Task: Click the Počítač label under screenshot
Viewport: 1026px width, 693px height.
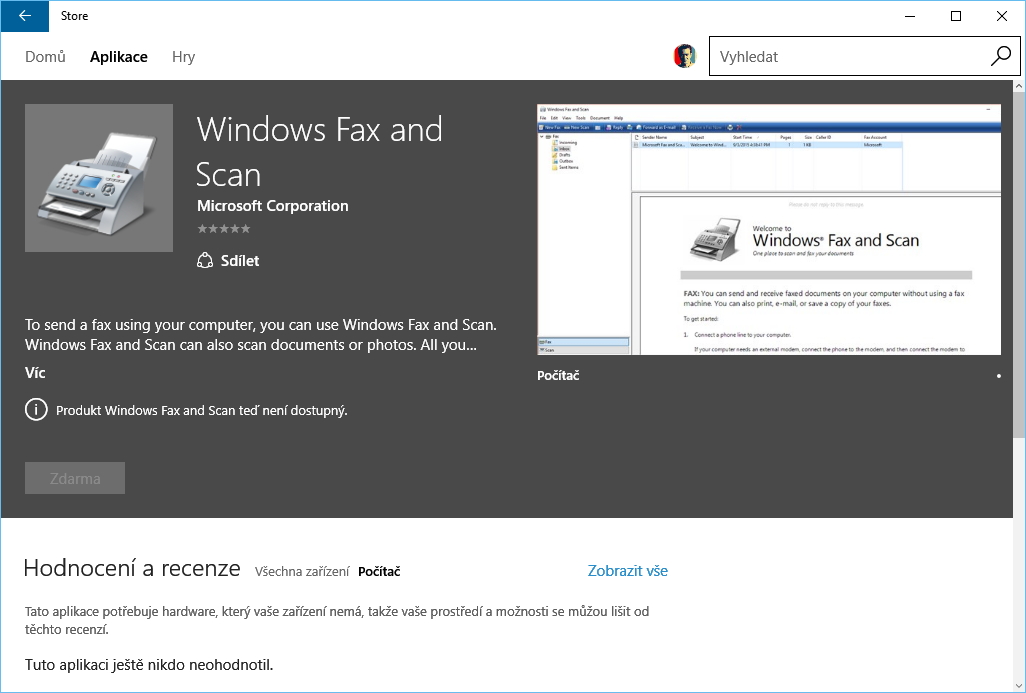Action: 558,376
